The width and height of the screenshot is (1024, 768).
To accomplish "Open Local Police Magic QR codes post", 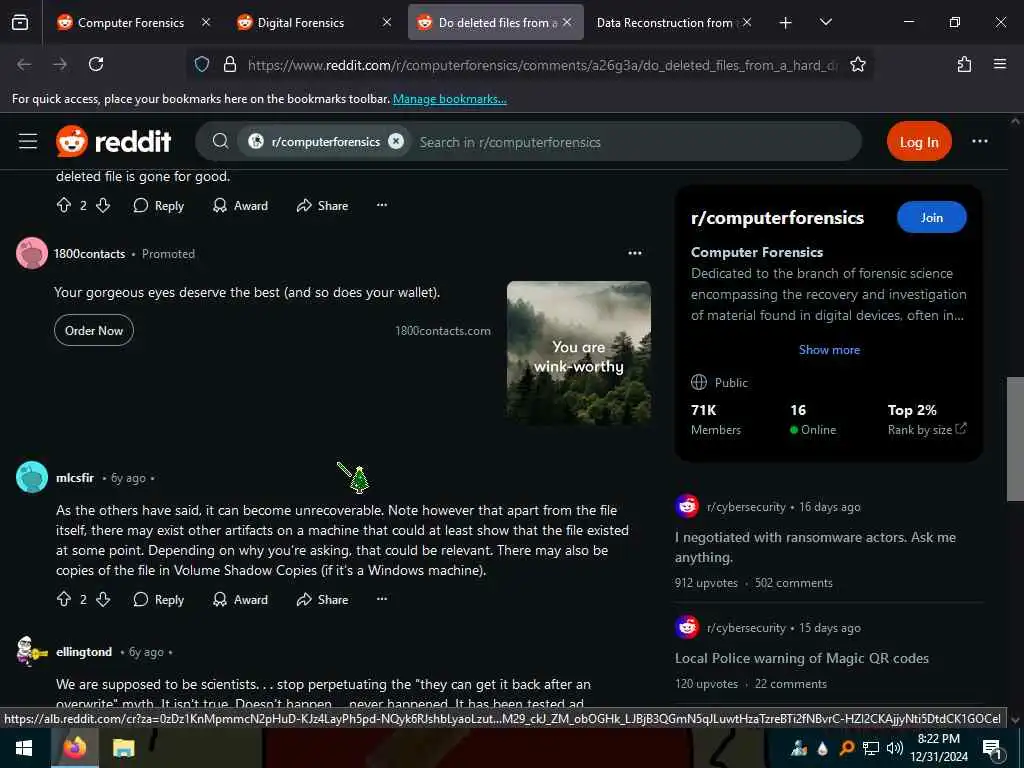I will (x=801, y=658).
